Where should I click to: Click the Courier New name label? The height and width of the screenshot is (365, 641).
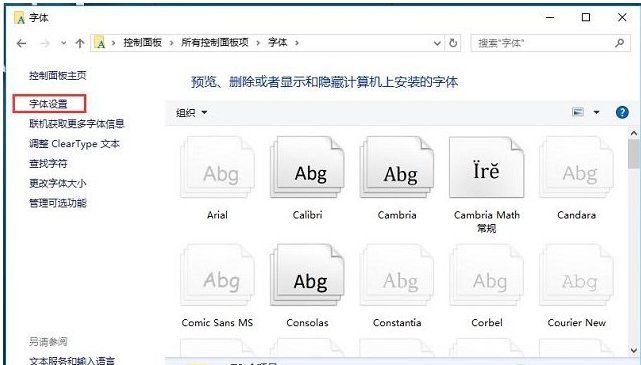click(576, 322)
